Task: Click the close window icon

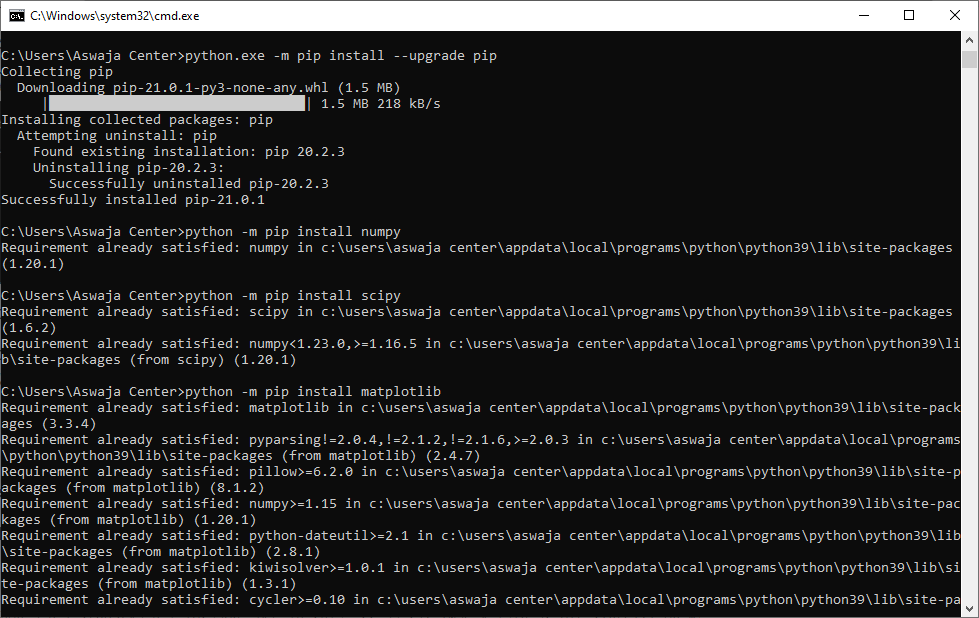Action: click(952, 15)
